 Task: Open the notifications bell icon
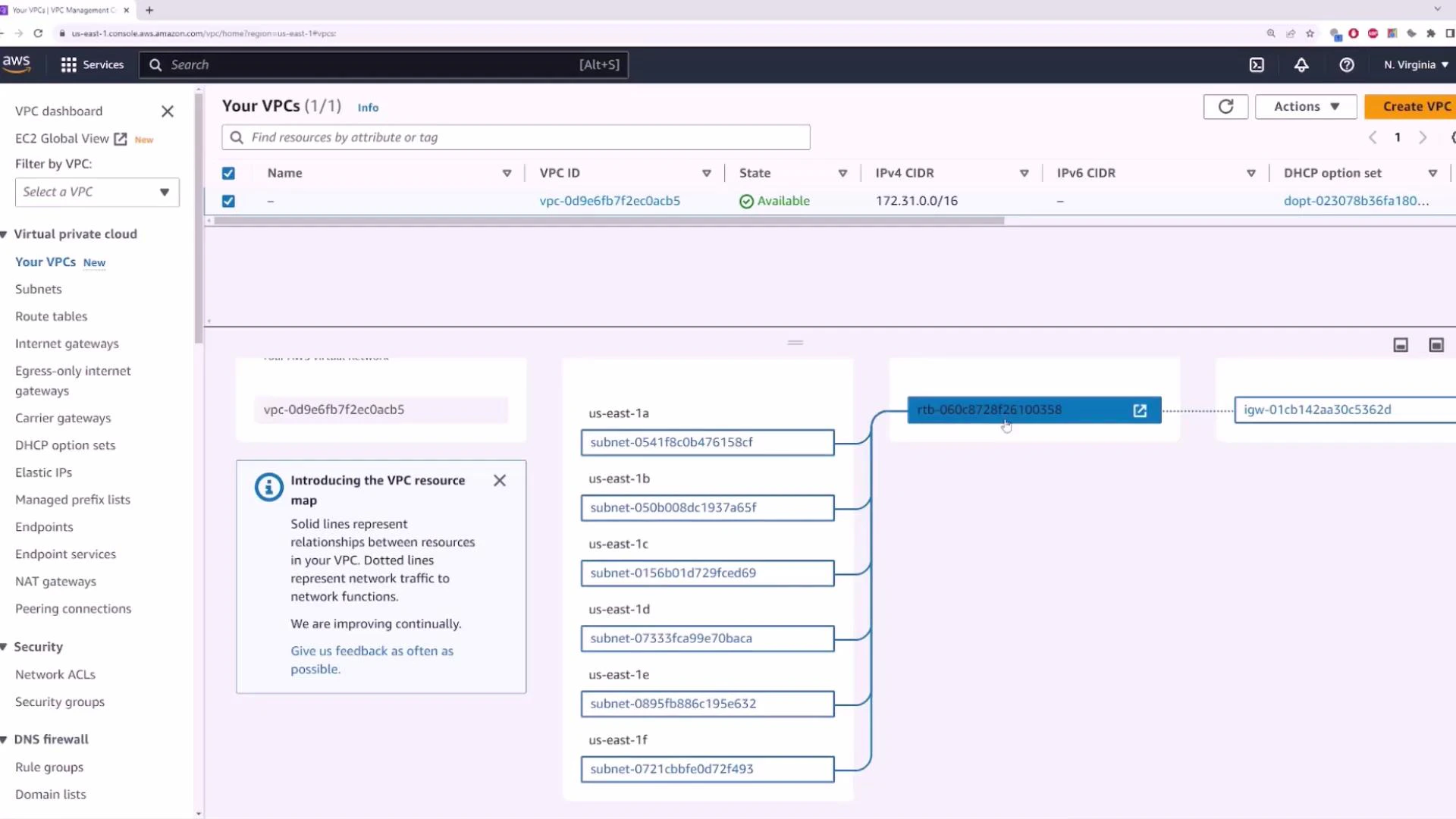pyautogui.click(x=1301, y=64)
